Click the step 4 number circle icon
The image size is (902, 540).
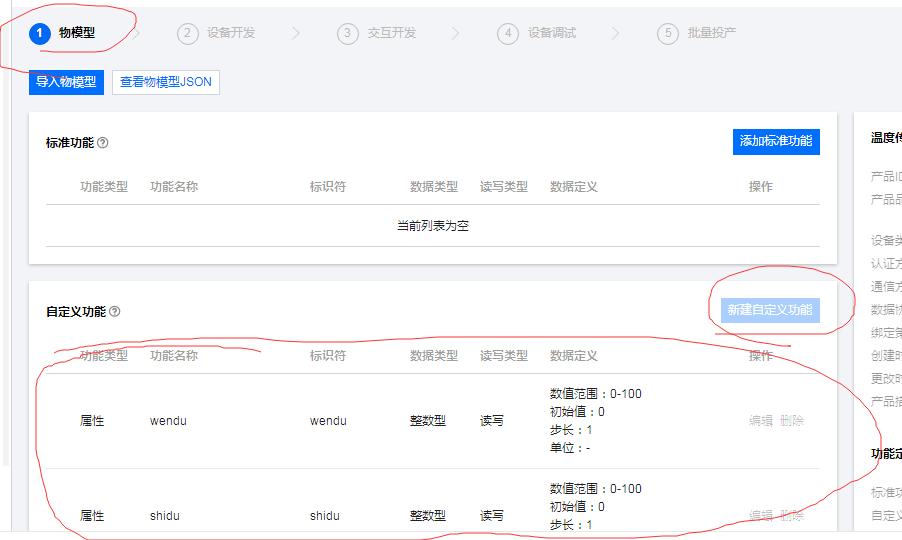(x=508, y=33)
